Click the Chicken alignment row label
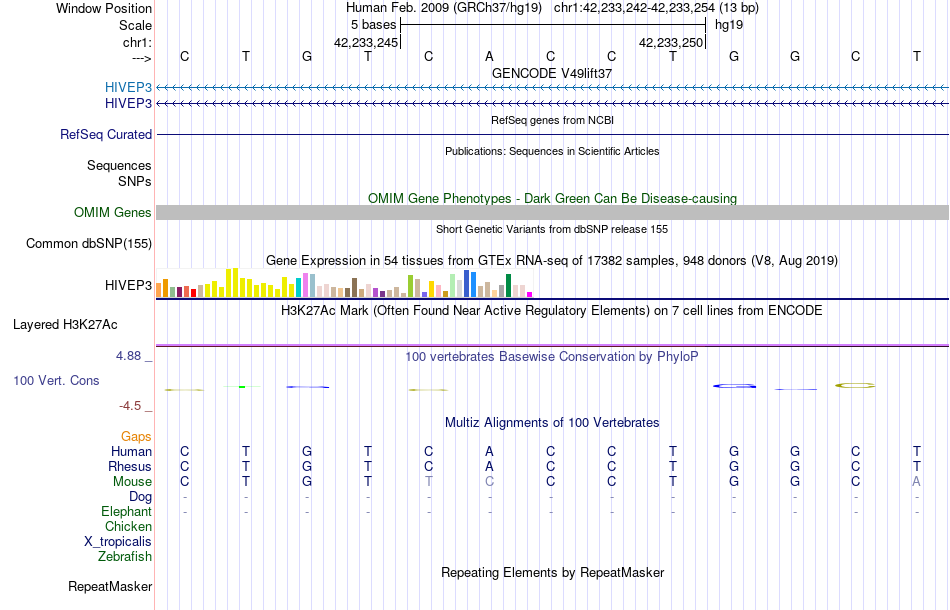 point(128,526)
